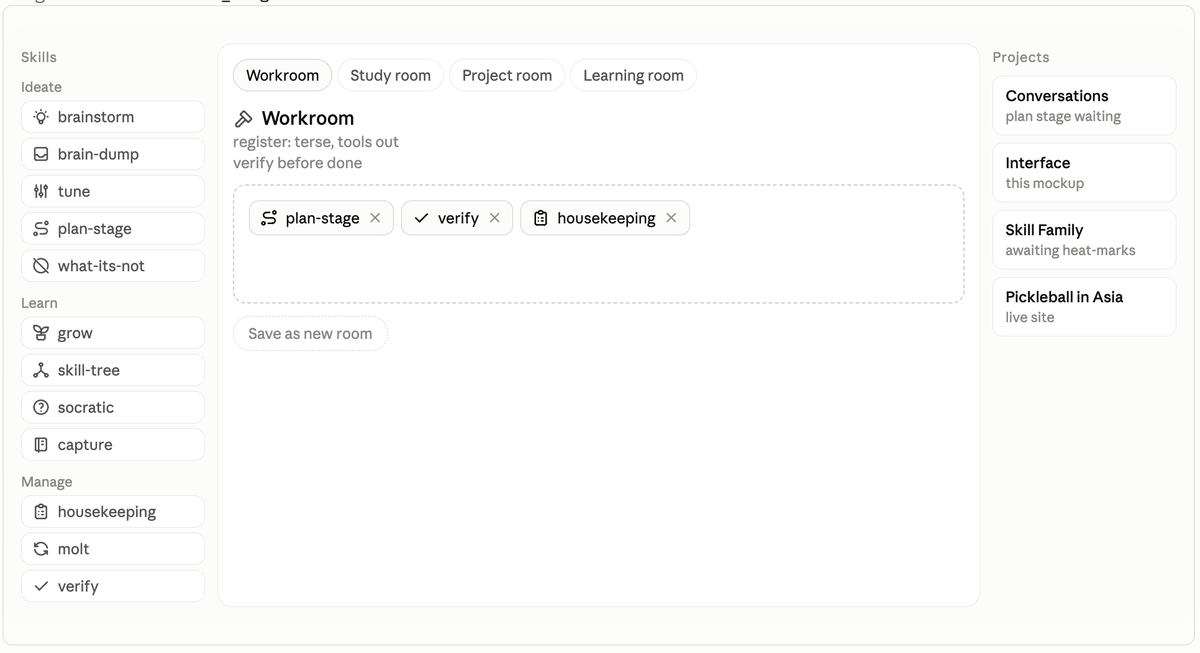Select the Learning room tab
The height and width of the screenshot is (653, 1200).
click(633, 75)
